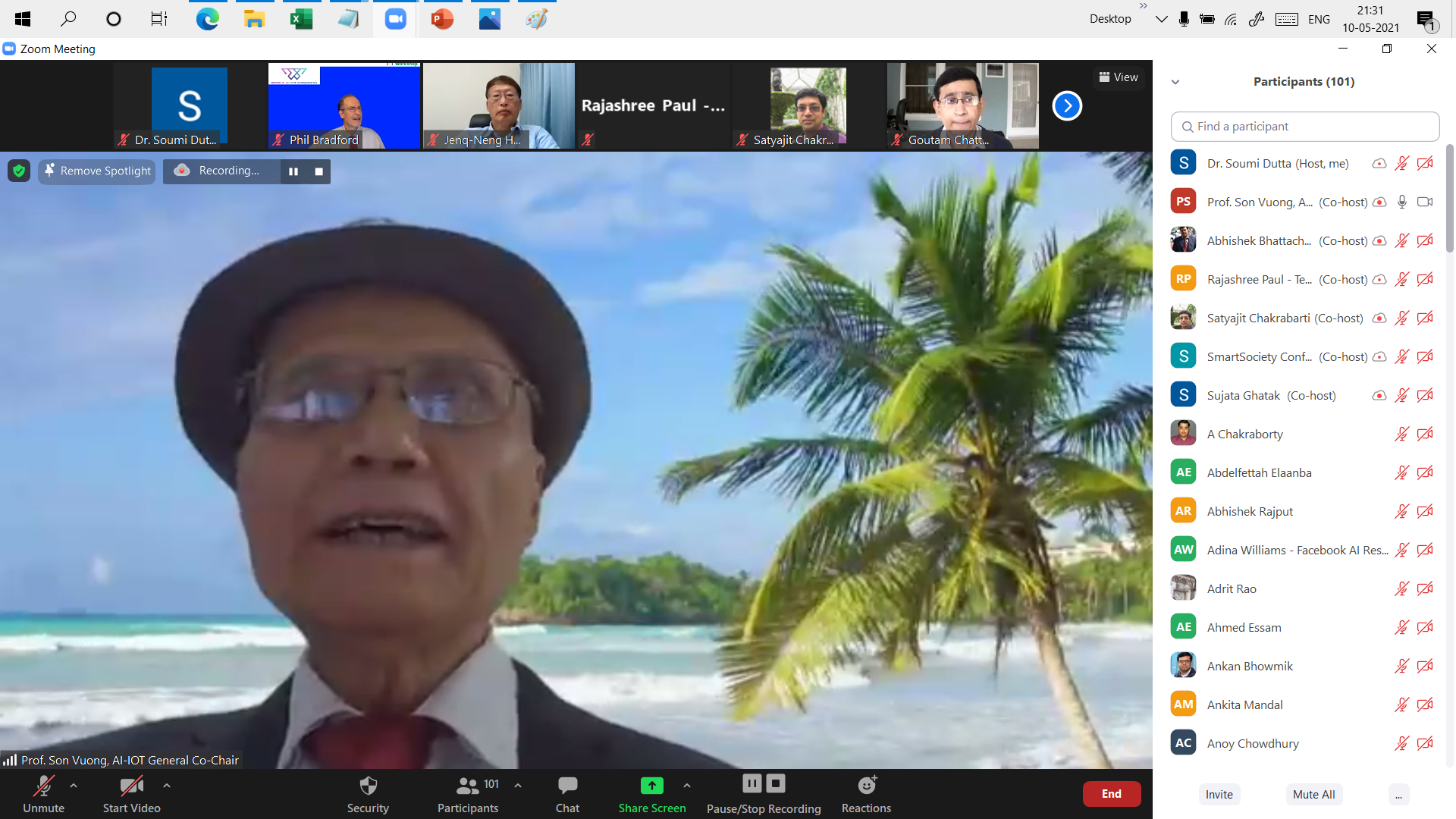1456x819 pixels.
Task: Toggle the mute icon for Abhishek Bhattach...
Action: 1401,240
